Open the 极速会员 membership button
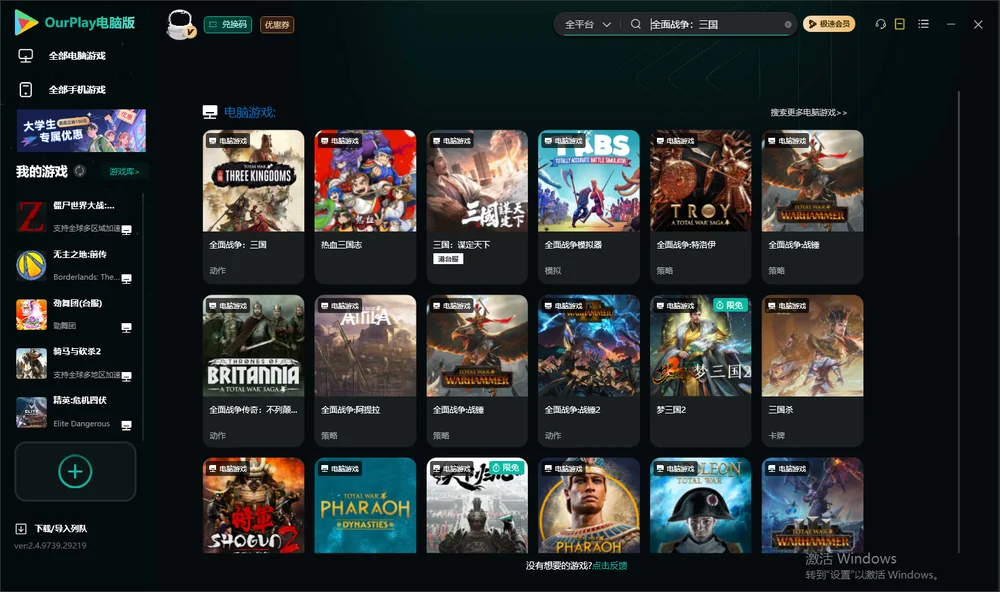 pyautogui.click(x=829, y=24)
